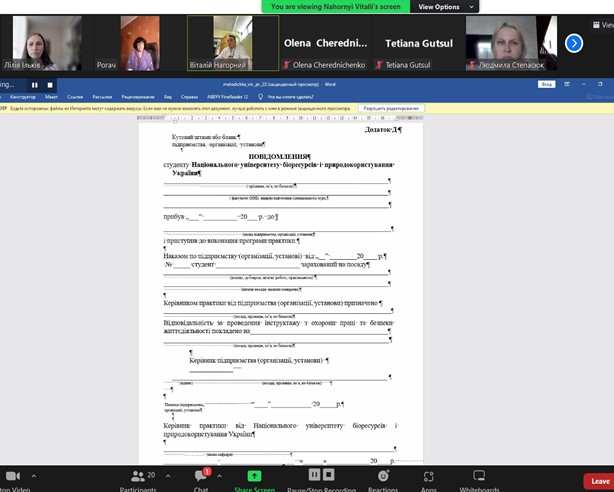The width and height of the screenshot is (614, 492).
Task: Open ribbon display options icon in Word title bar
Action: pyautogui.click(x=567, y=84)
